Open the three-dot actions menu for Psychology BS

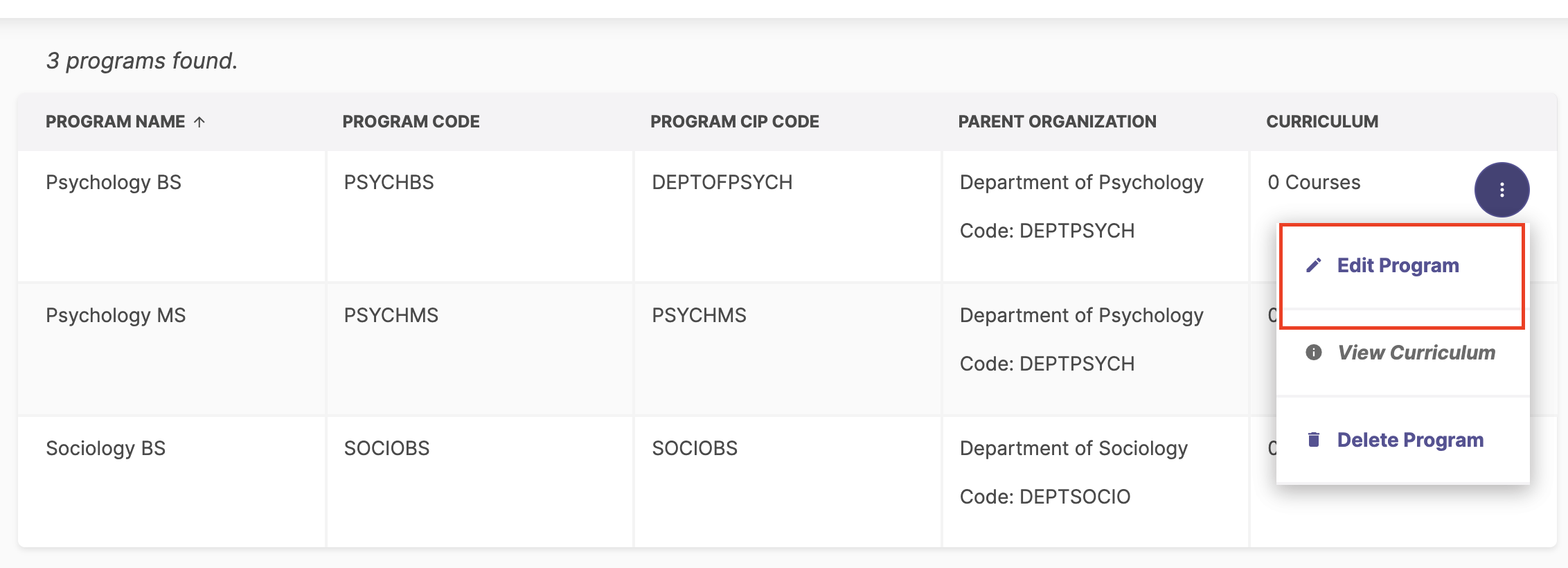coord(1502,190)
